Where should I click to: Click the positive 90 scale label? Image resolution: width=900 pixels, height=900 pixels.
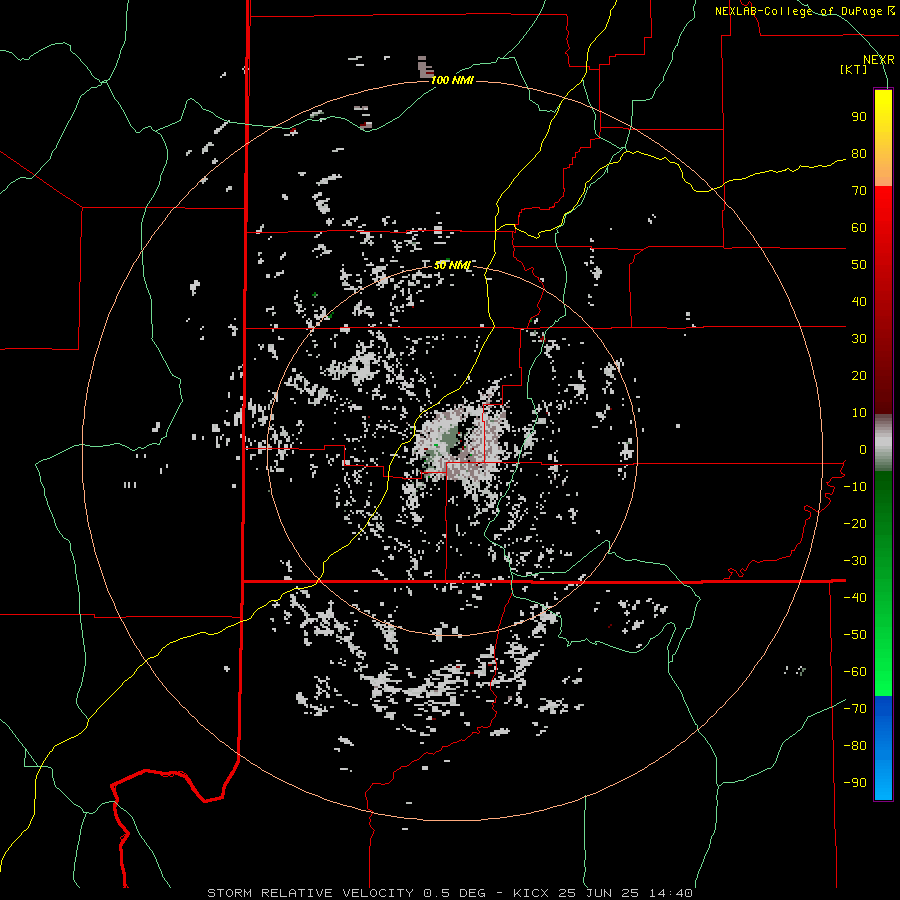pyautogui.click(x=859, y=117)
